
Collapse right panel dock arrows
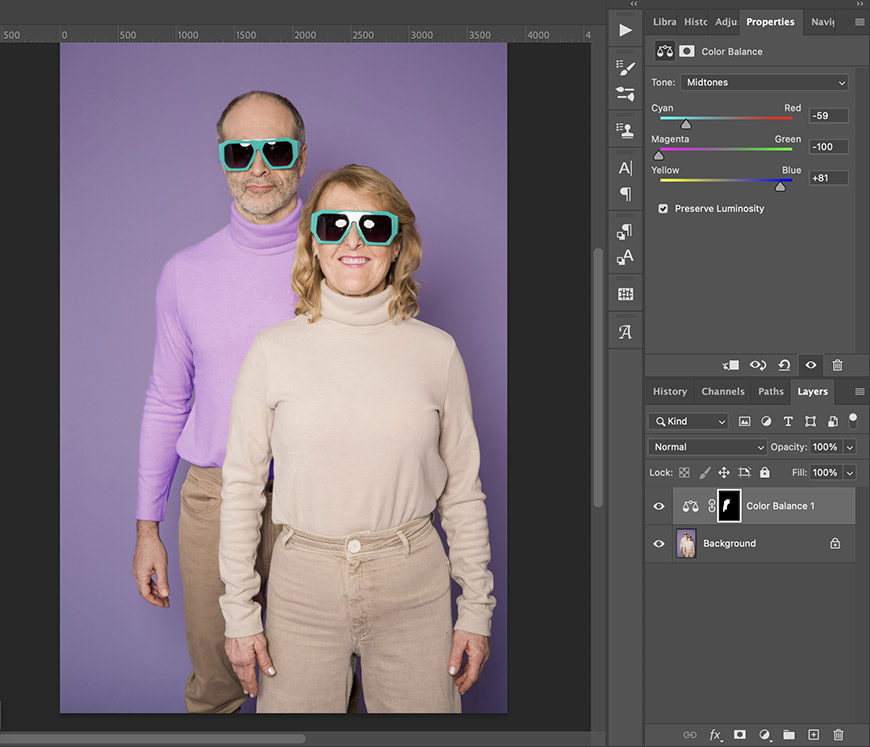click(x=860, y=3)
